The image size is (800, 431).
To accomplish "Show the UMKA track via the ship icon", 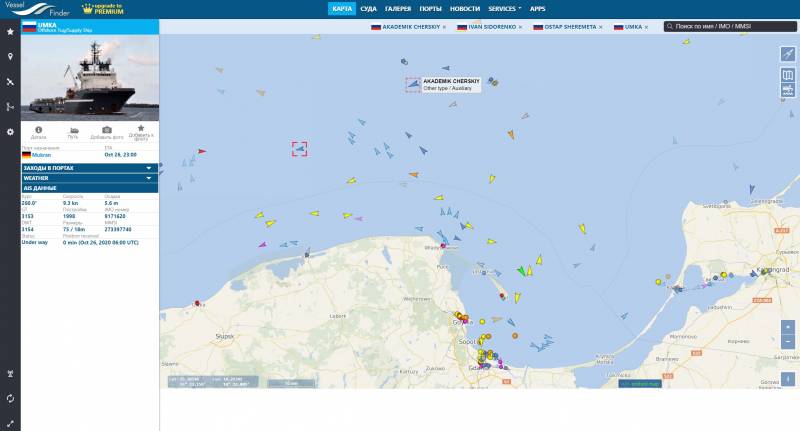I will pyautogui.click(x=73, y=131).
